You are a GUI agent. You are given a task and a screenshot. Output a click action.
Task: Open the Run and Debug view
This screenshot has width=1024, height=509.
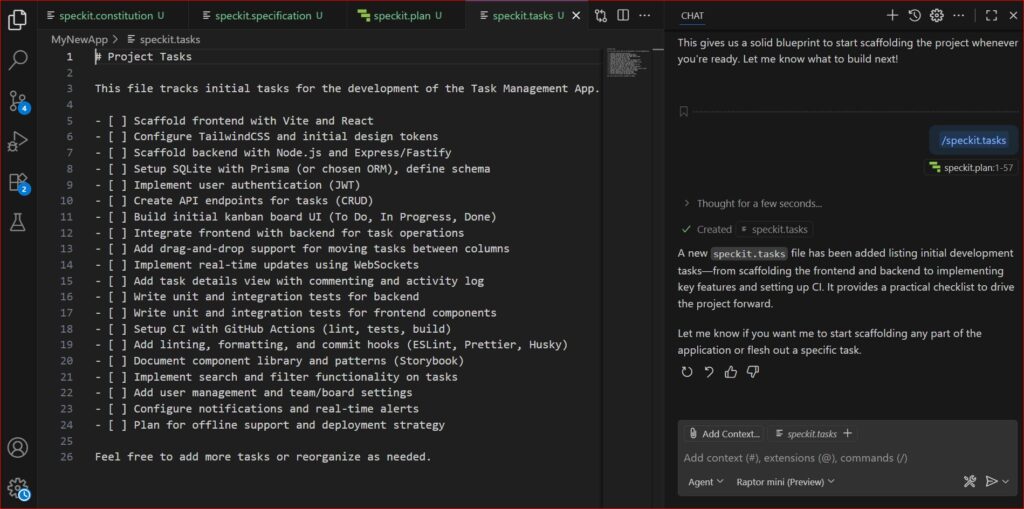(x=18, y=140)
